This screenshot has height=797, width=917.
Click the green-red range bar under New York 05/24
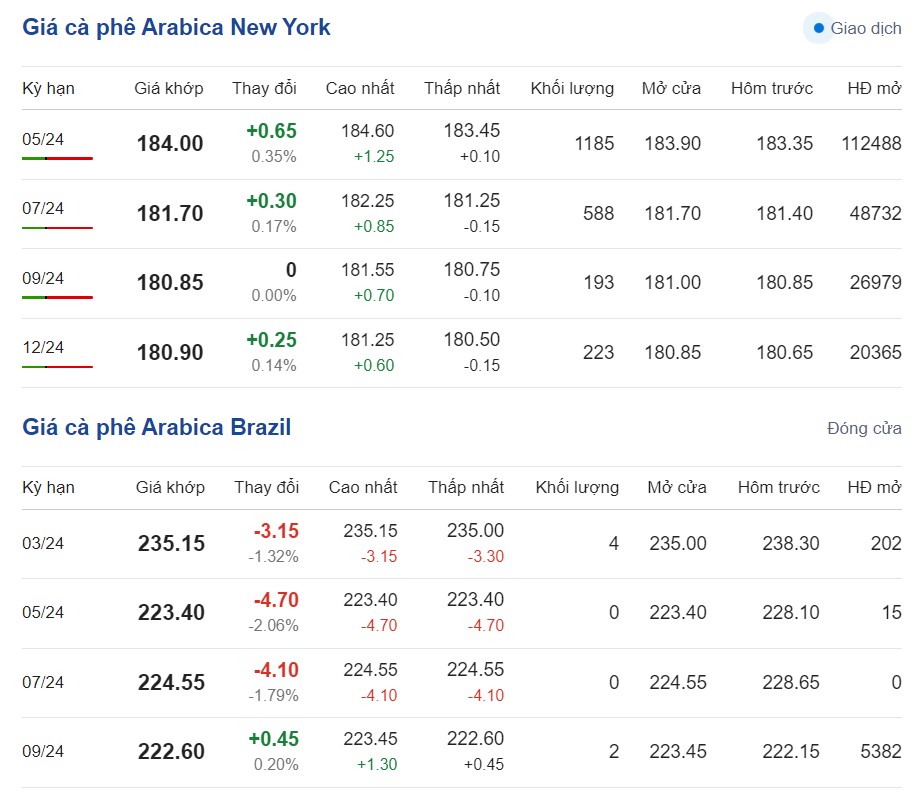click(x=57, y=158)
